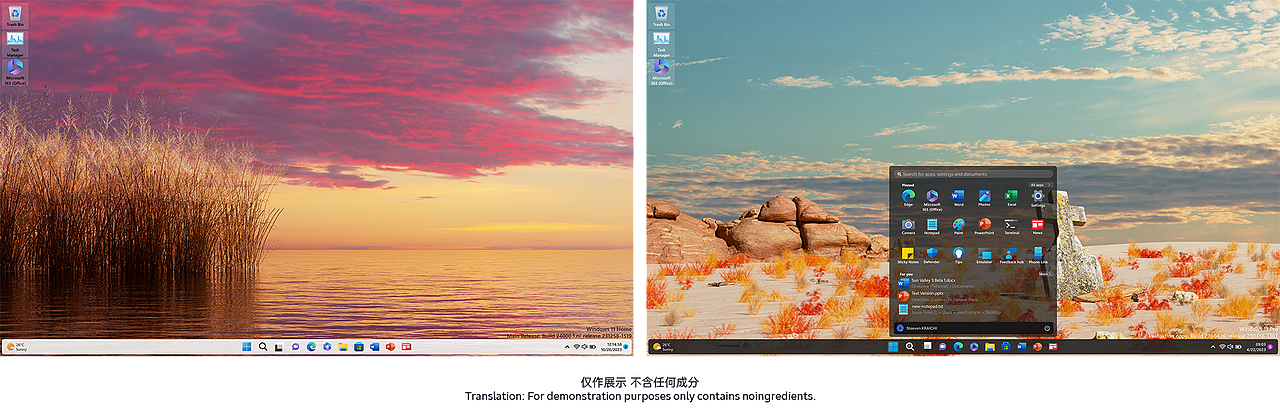The image size is (1280, 419).
Task: Open Task Manager shortcut on desert wallpaper desktop
Action: coord(661,42)
